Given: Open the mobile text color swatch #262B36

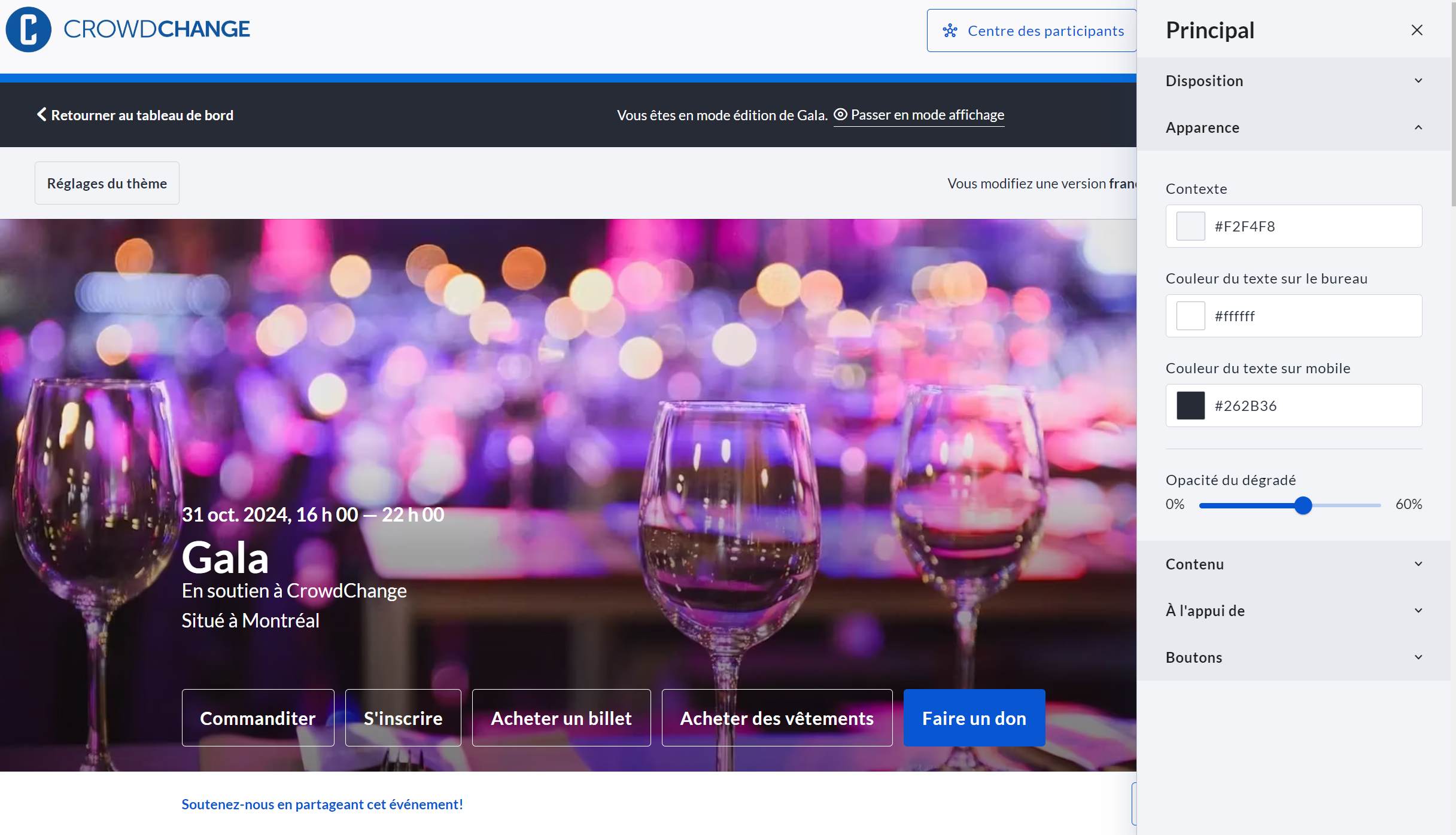Looking at the screenshot, I should coord(1190,406).
